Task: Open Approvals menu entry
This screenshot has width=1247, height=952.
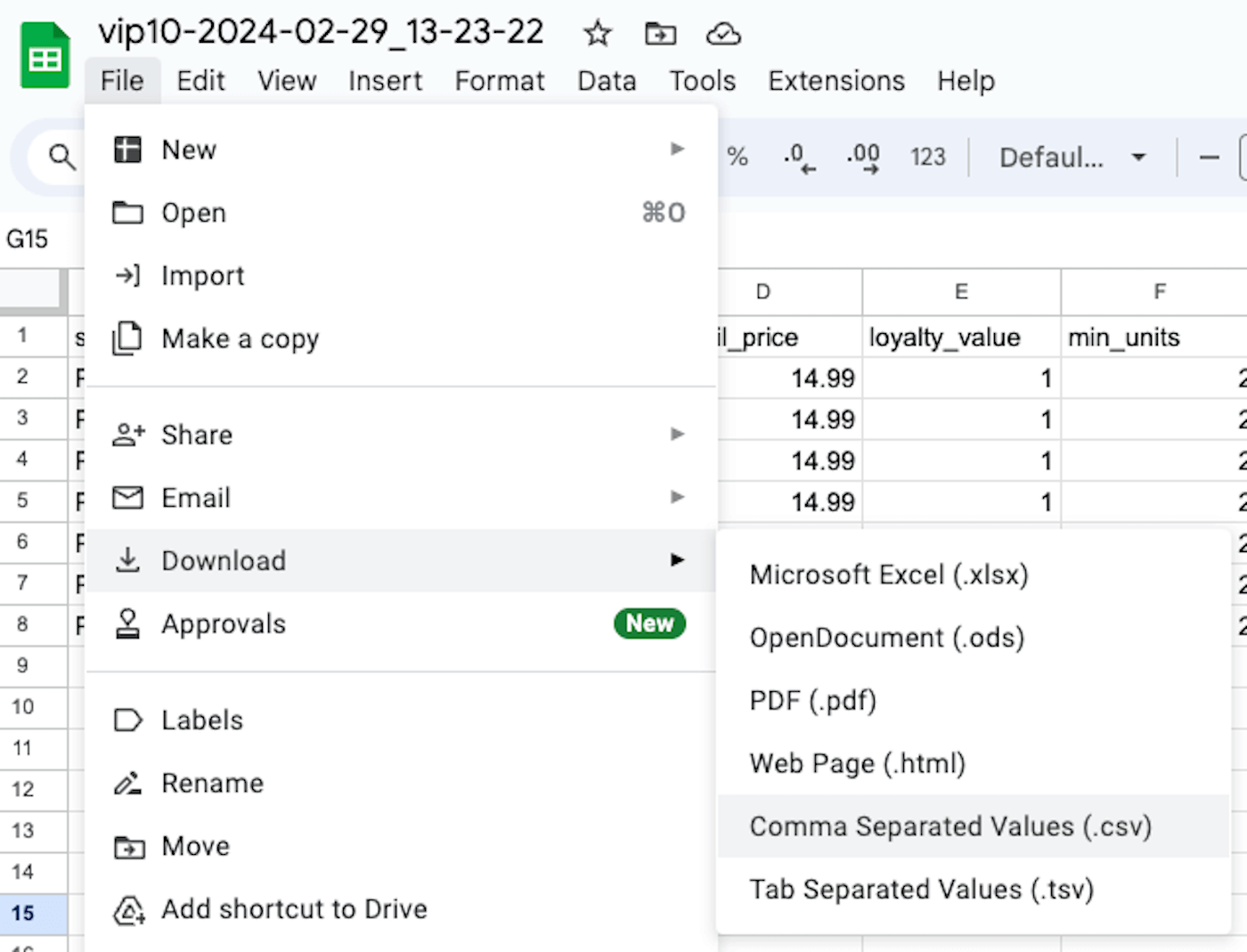Action: (401, 624)
